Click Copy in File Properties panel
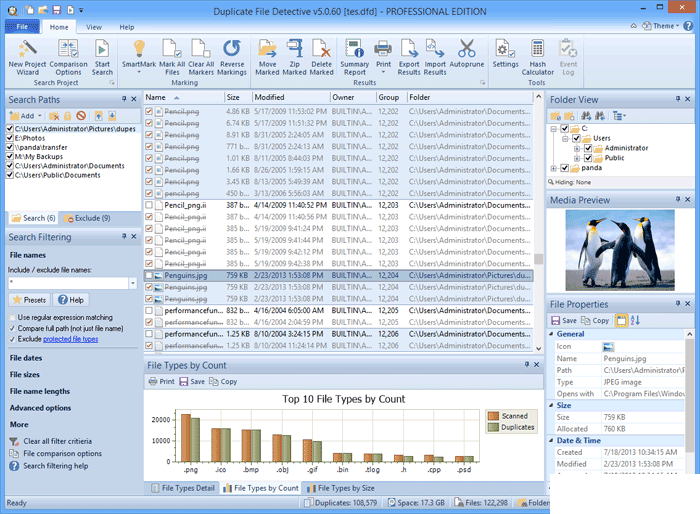 click(595, 320)
